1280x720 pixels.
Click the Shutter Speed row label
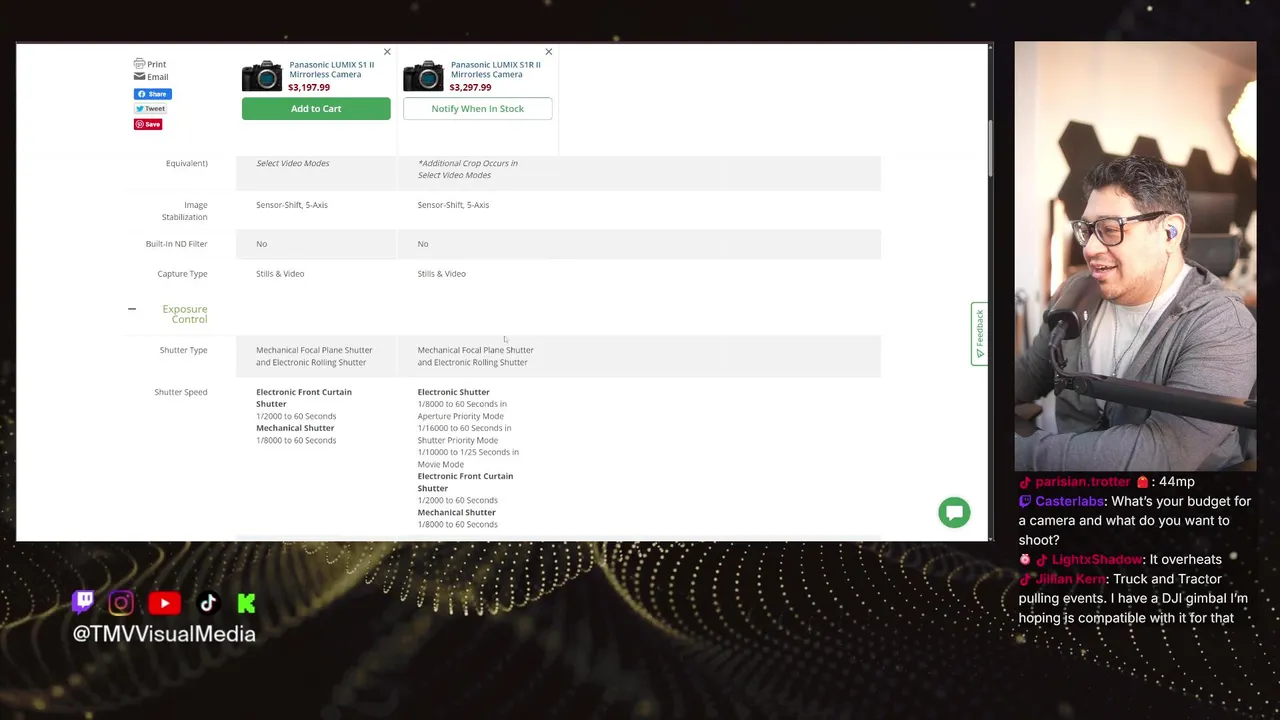point(181,392)
